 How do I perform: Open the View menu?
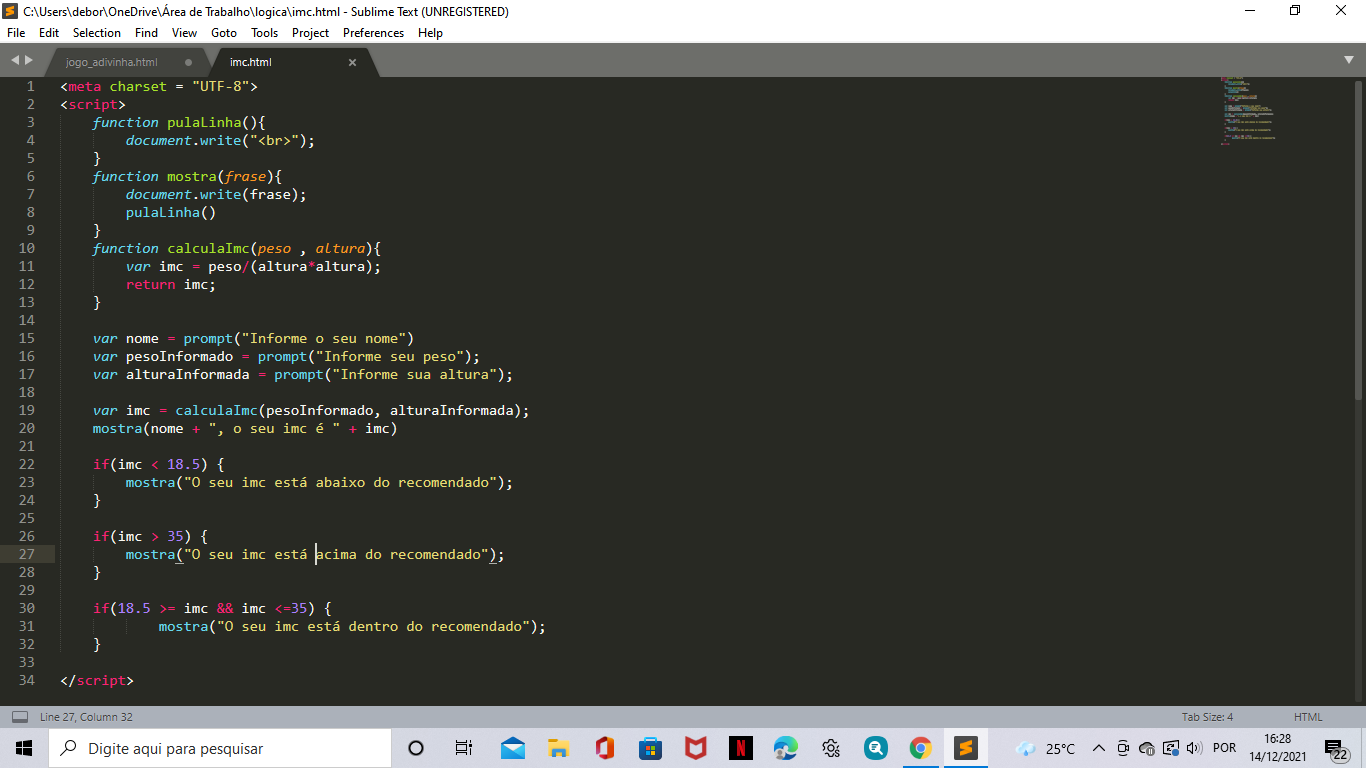click(184, 33)
